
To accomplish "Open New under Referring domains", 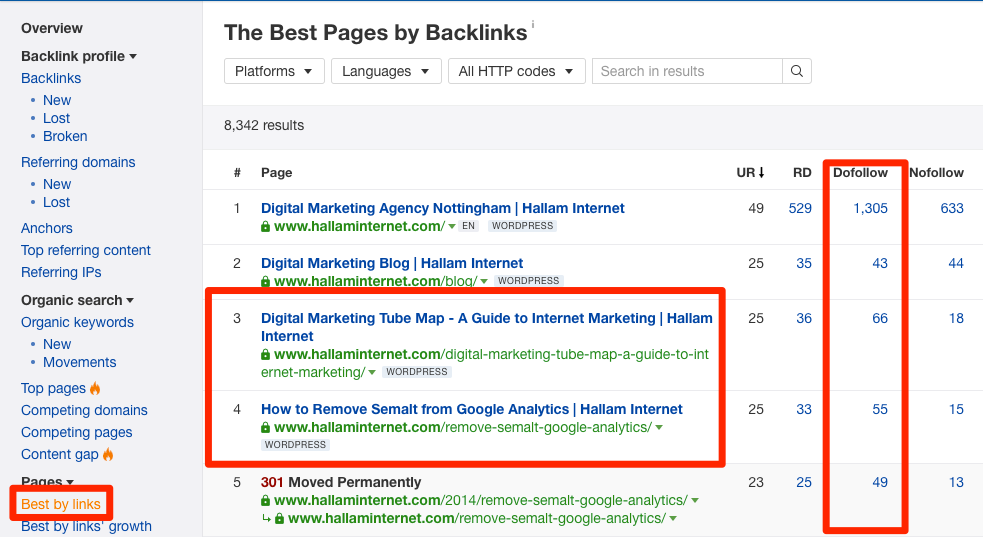I will (57, 184).
